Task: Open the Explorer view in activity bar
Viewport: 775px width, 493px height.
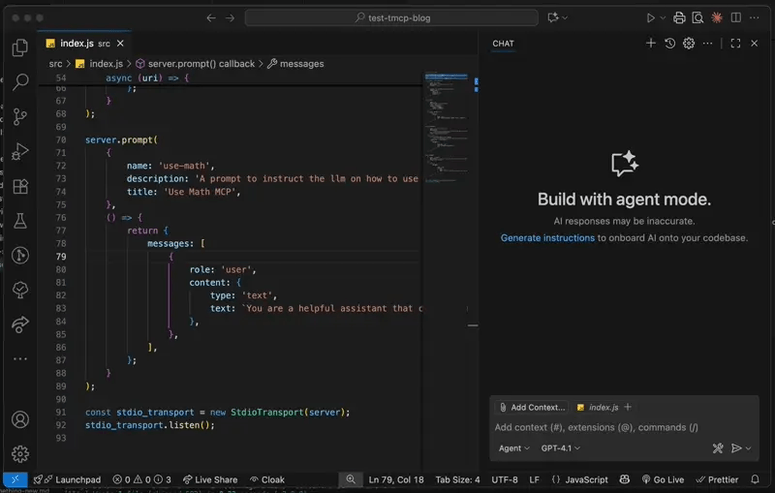Action: [x=20, y=47]
